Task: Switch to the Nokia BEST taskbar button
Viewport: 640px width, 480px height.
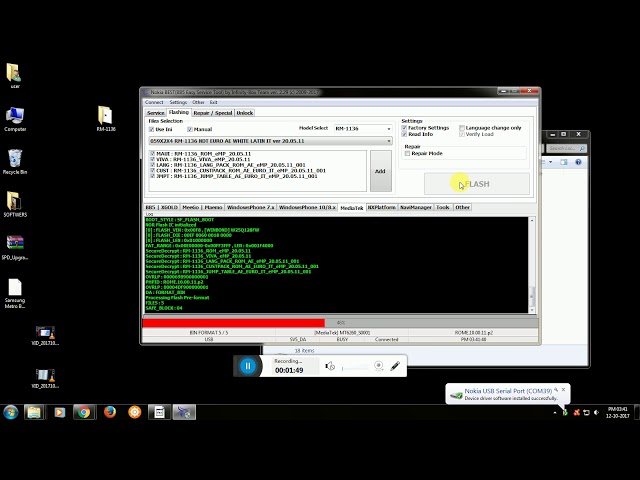Action: (184, 412)
